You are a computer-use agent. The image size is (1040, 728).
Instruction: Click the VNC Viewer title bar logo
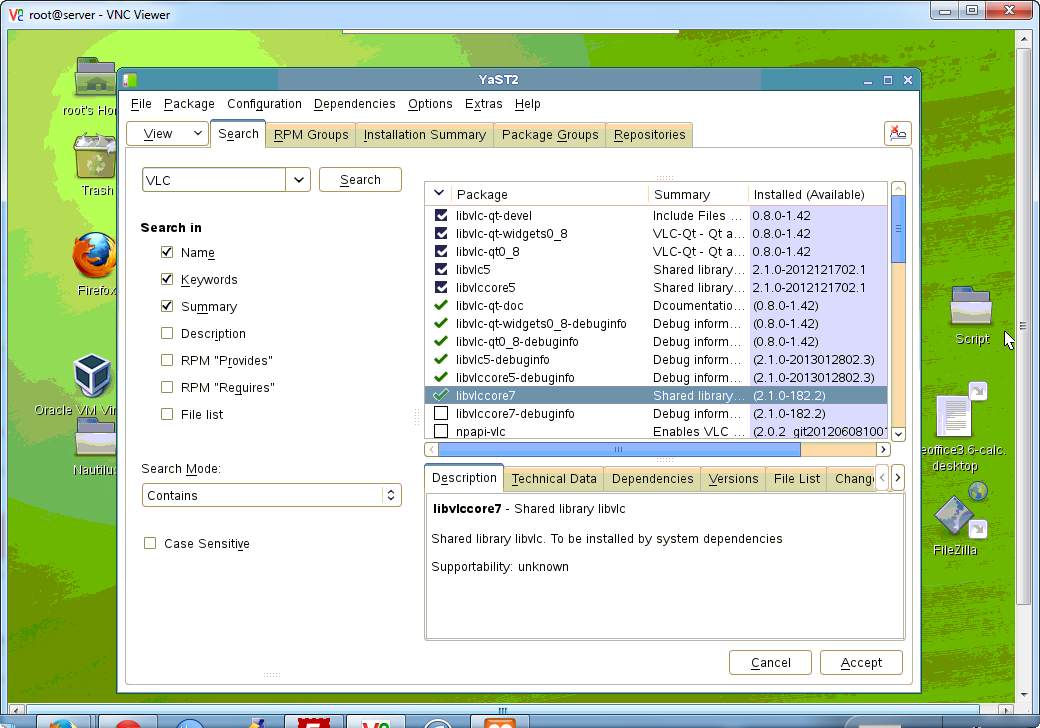coord(16,14)
